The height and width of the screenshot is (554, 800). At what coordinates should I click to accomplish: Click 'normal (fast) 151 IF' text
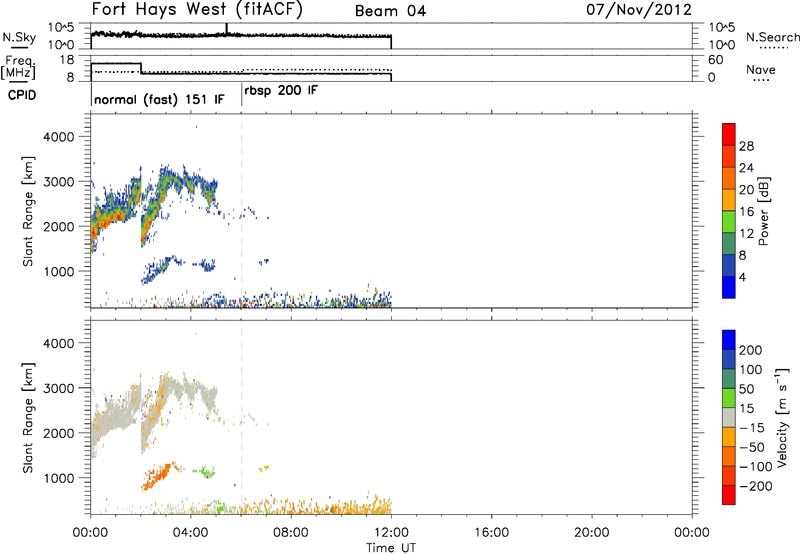(159, 99)
